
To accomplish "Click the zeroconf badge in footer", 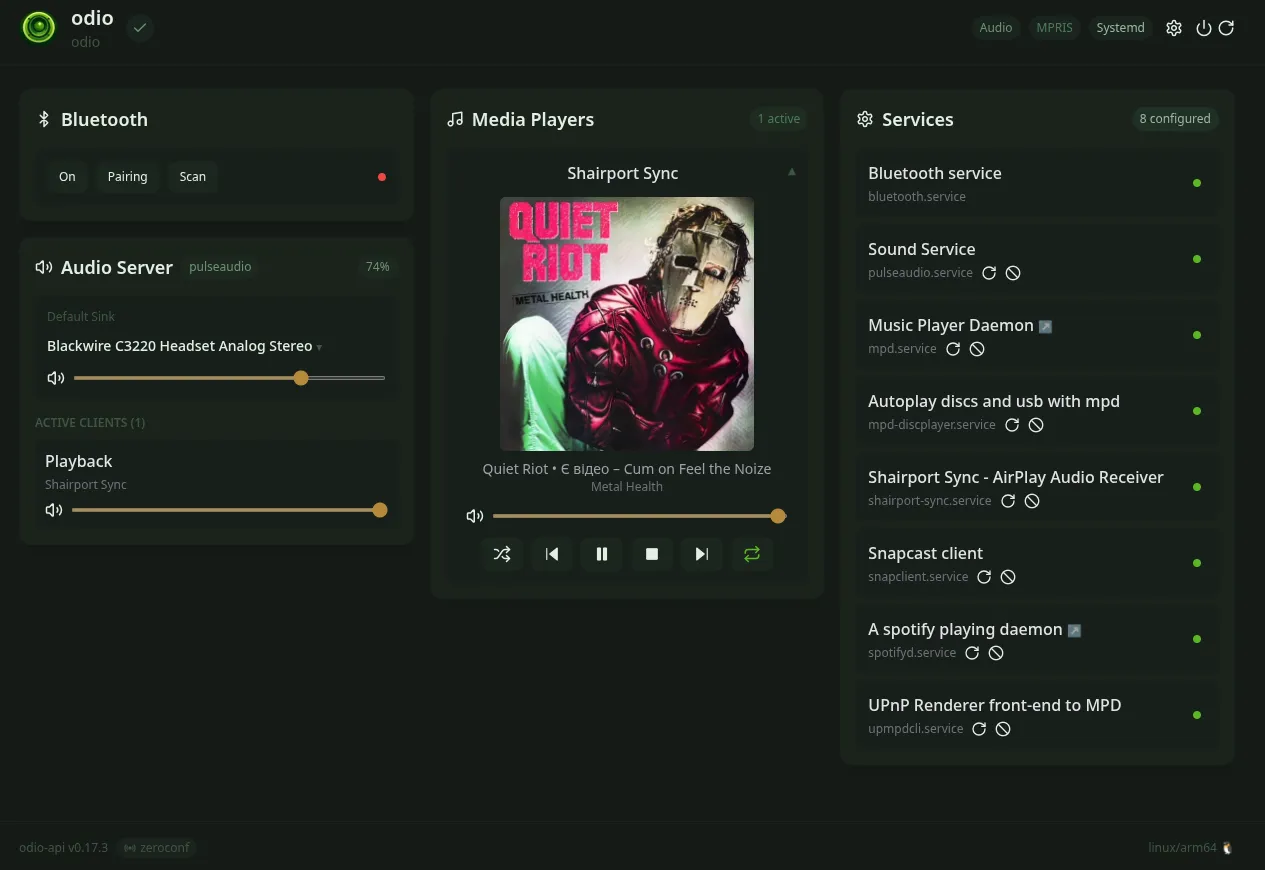I will pos(156,848).
